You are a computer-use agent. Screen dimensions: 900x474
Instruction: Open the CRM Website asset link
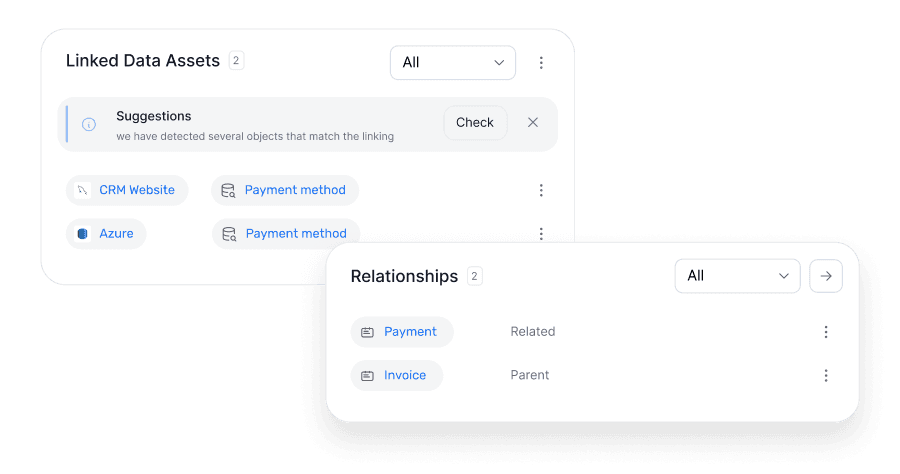tap(136, 190)
